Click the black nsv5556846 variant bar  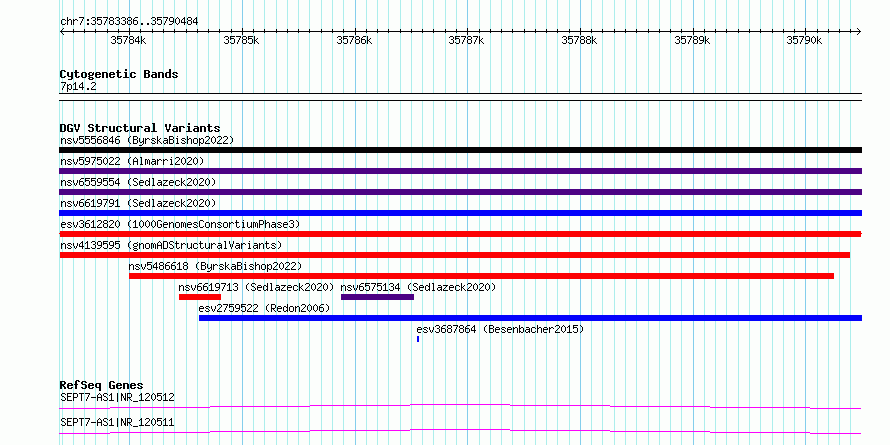pyautogui.click(x=460, y=150)
